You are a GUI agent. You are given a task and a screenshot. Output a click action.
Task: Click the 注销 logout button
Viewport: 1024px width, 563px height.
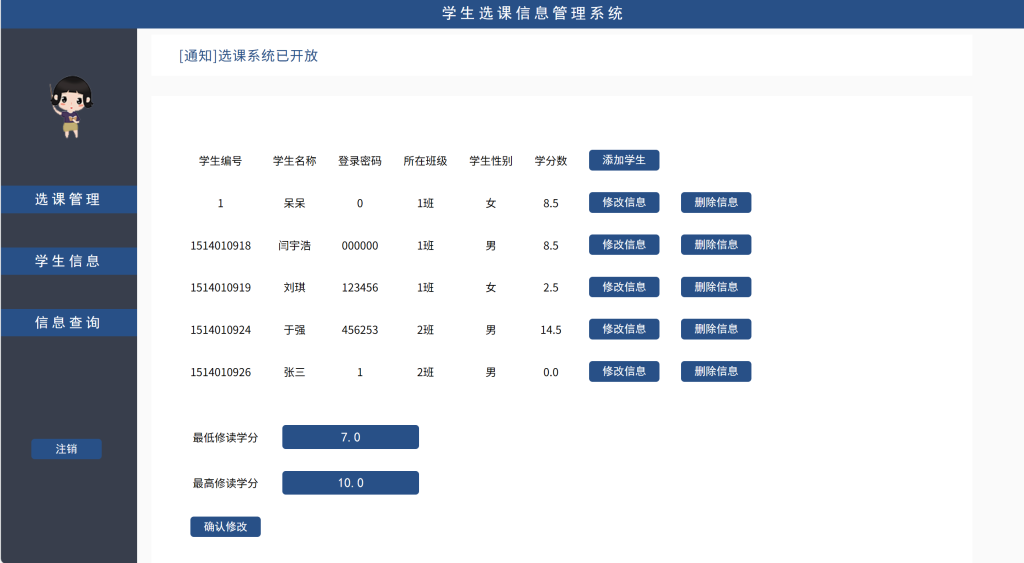pos(67,449)
